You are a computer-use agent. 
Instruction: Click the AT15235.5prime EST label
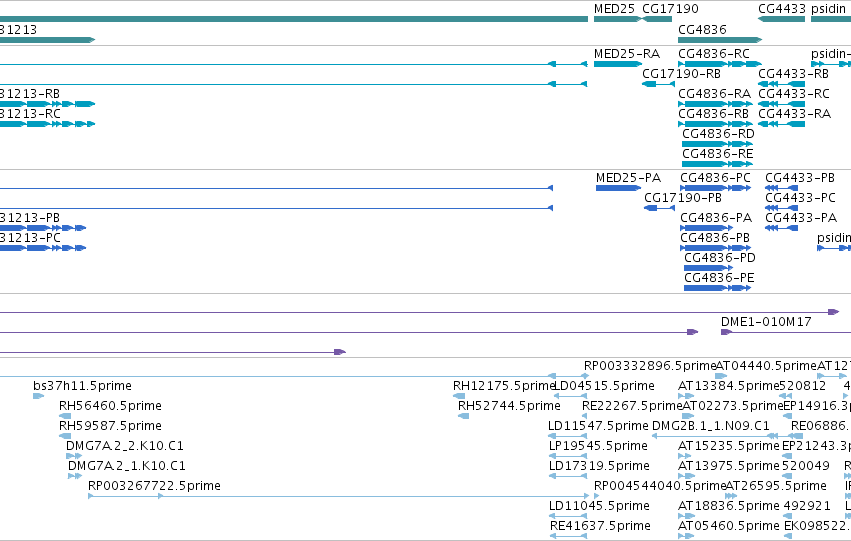pyautogui.click(x=729, y=447)
